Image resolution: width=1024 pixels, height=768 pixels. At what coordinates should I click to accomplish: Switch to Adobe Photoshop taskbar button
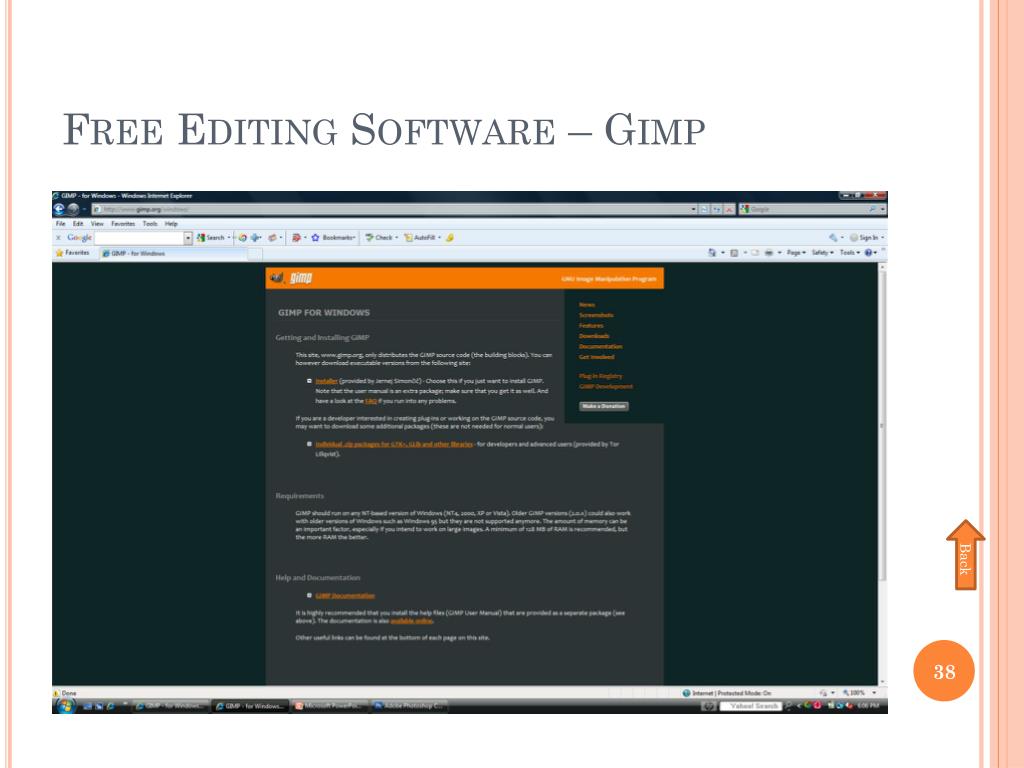tap(409, 706)
